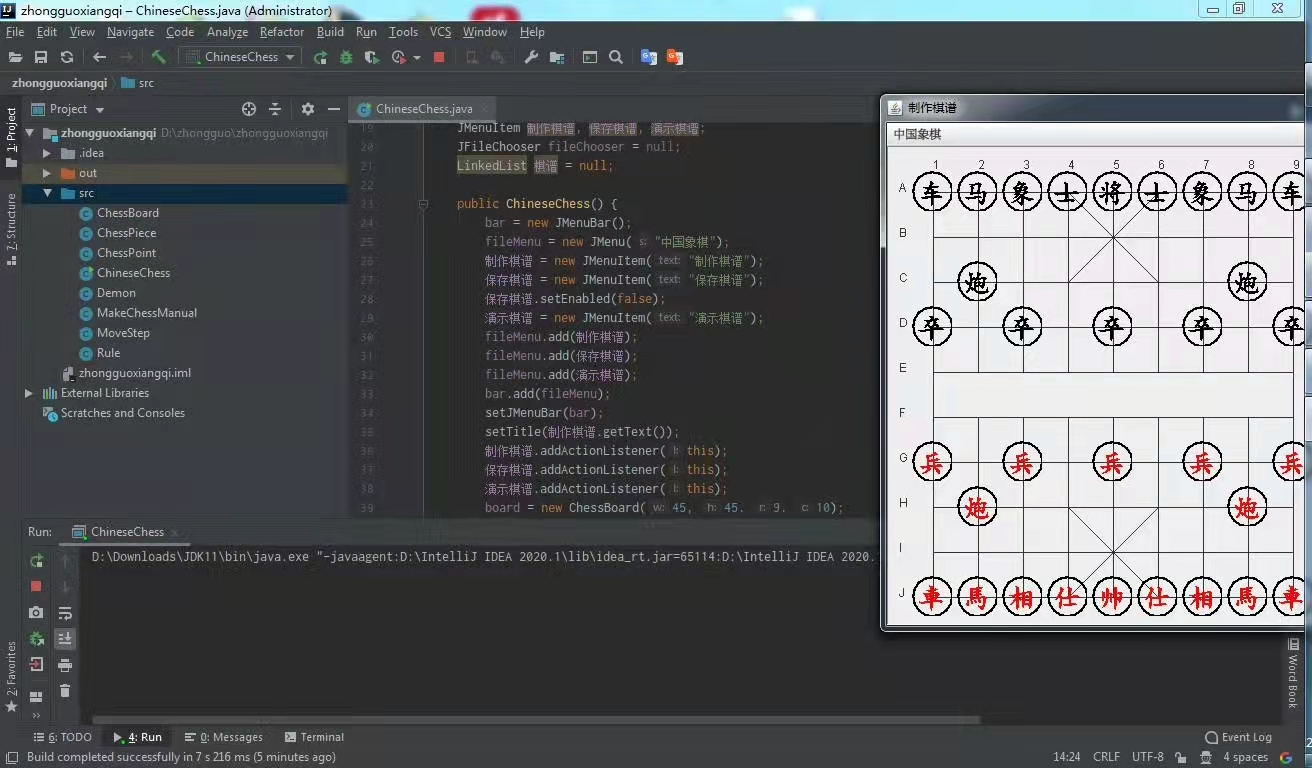Run with coverage using the shield icon
The image size is (1312, 768).
[372, 57]
